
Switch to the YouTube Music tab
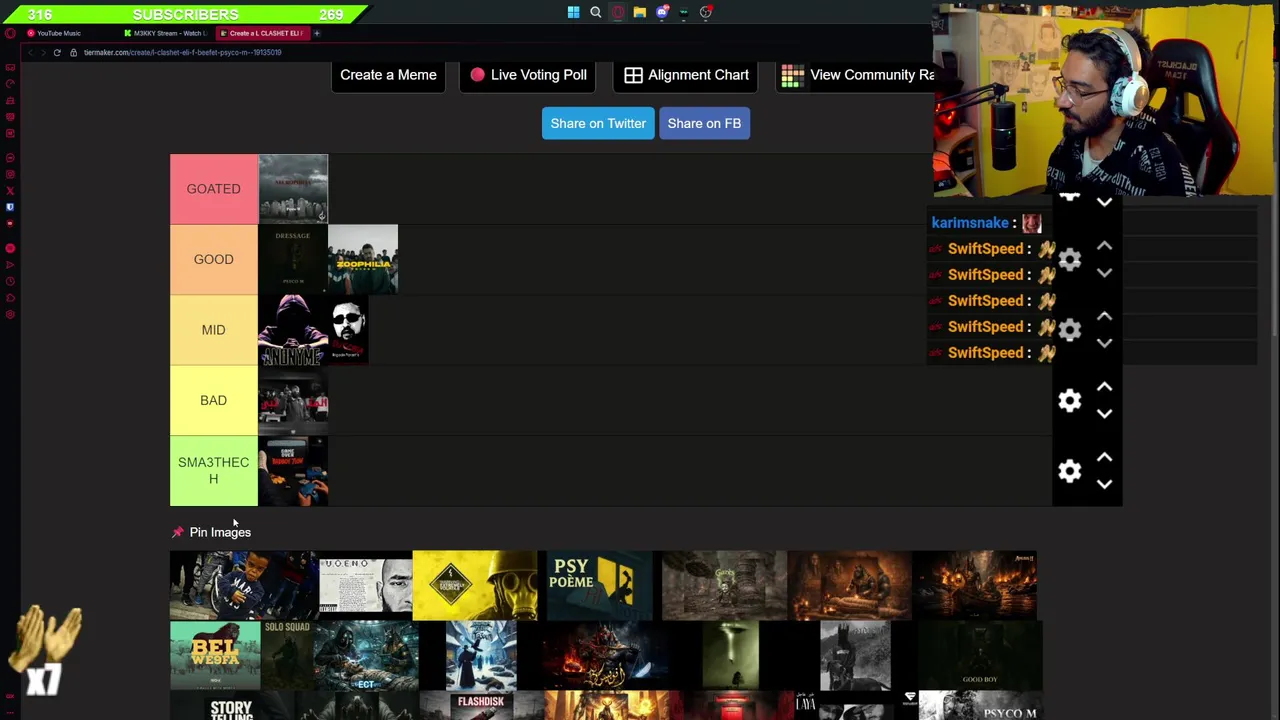[58, 33]
